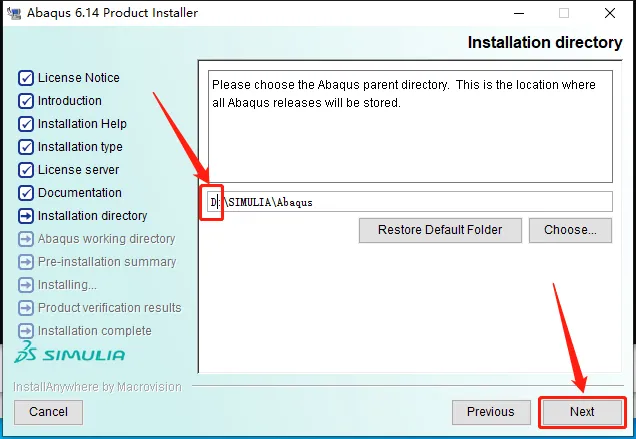Viewport: 636px width, 439px height.
Task: Click the Pre-installation summary arrow icon
Action: tap(26, 262)
